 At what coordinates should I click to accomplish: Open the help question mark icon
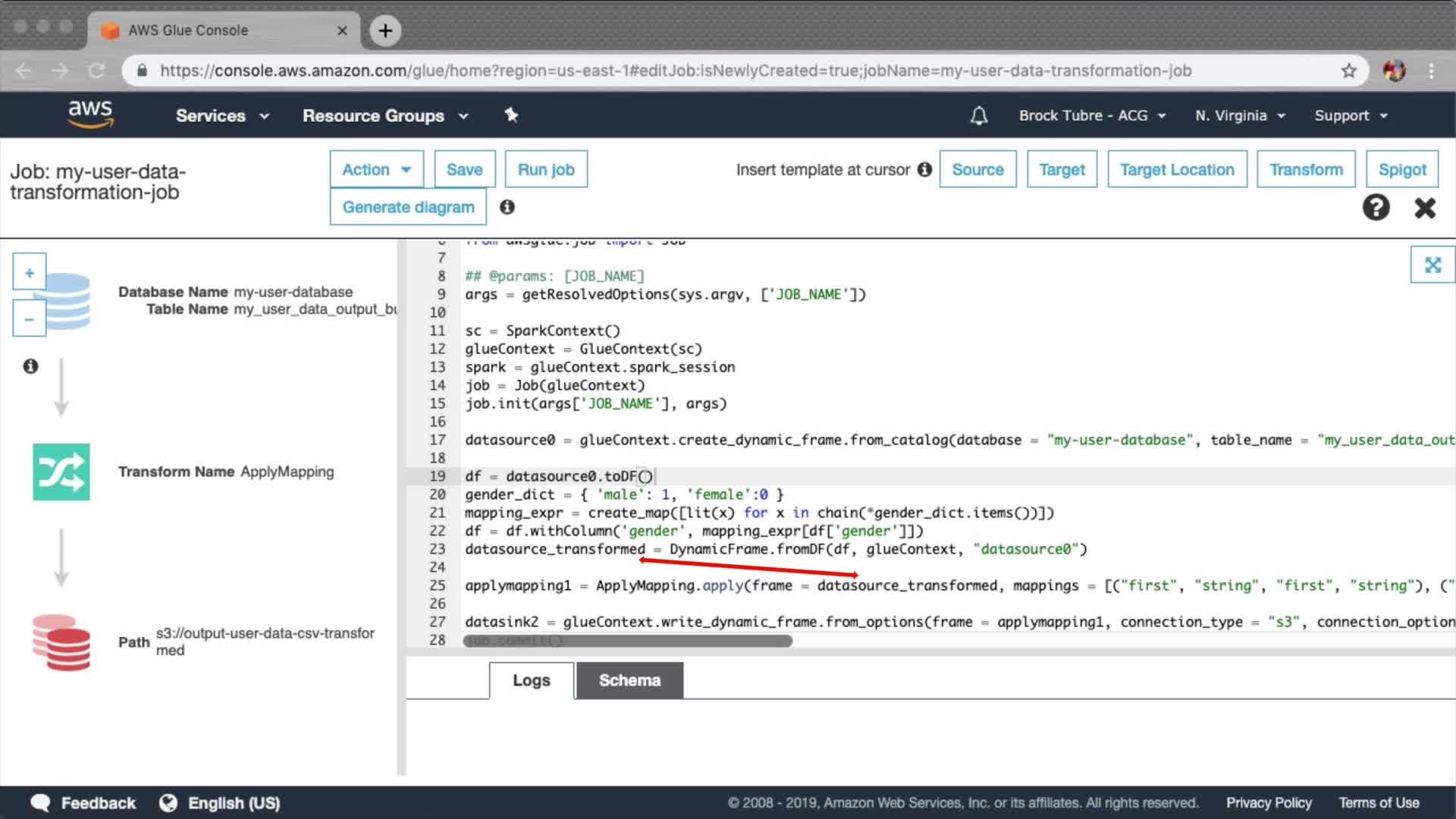click(x=1376, y=207)
